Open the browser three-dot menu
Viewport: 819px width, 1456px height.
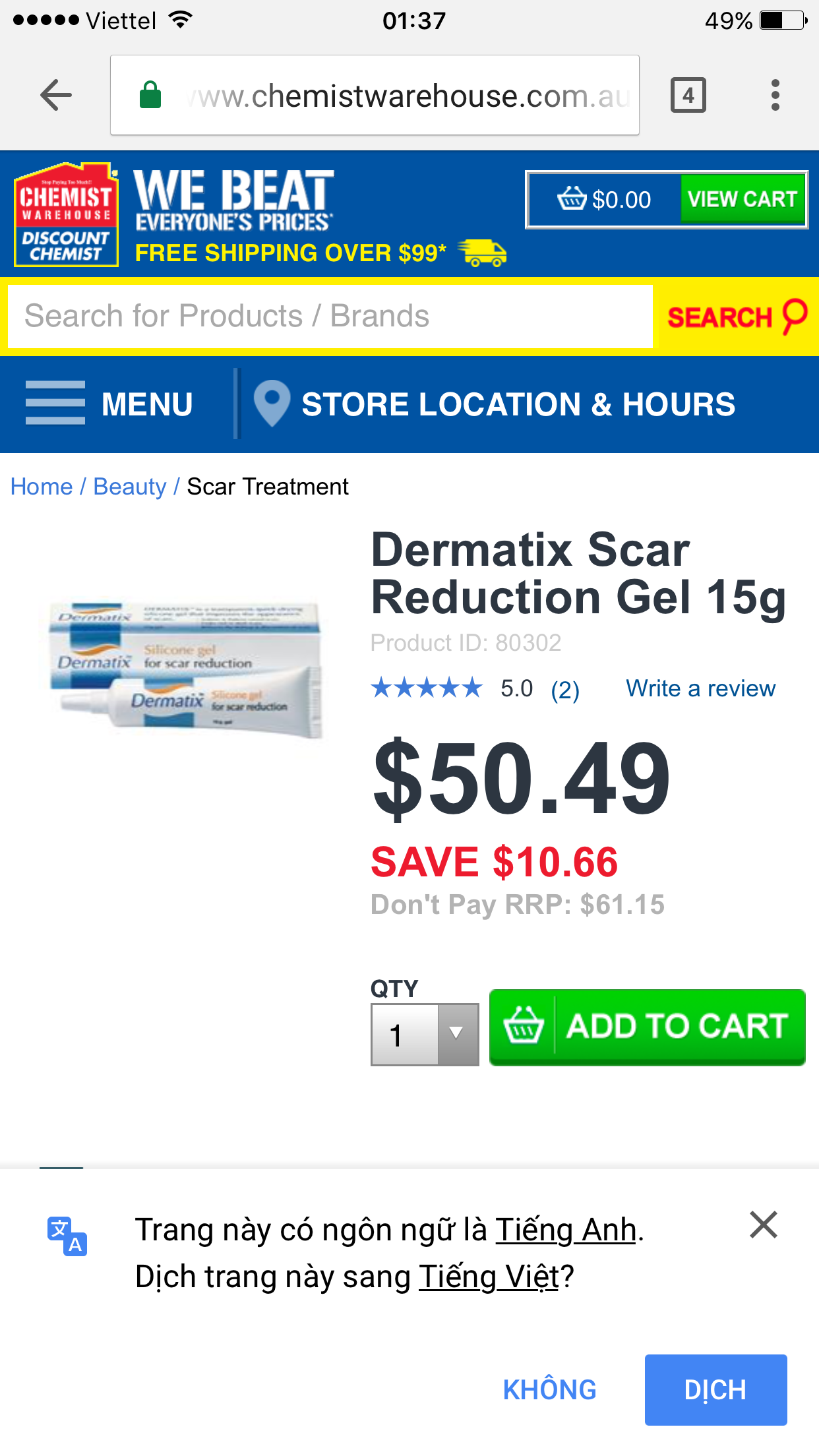775,96
